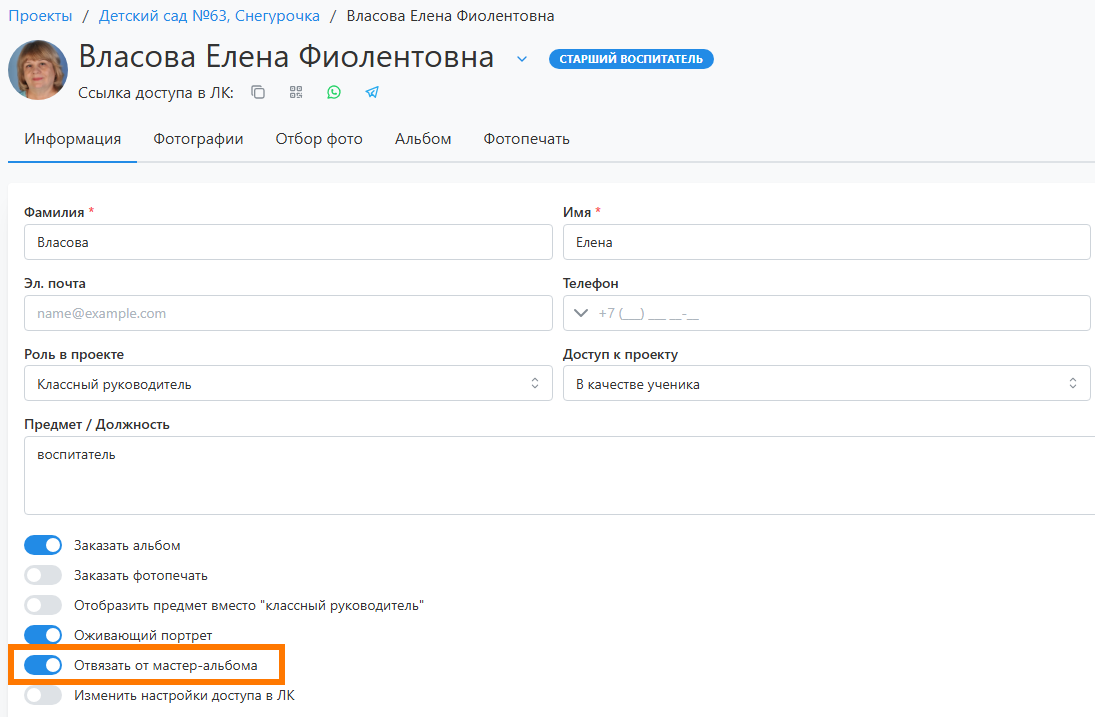Share access link via Telegram
1095x717 pixels.
point(372,92)
